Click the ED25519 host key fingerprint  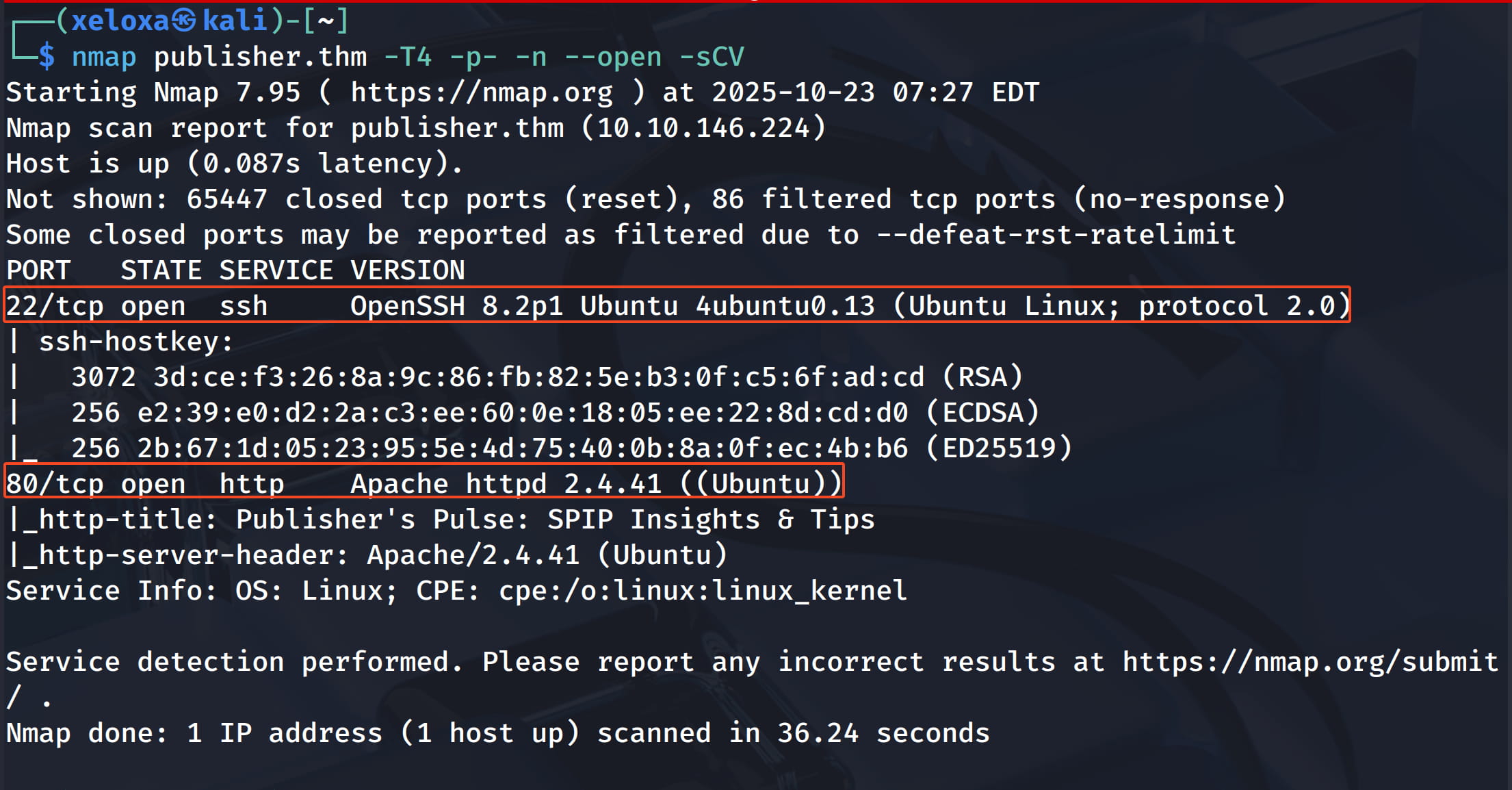pyautogui.click(x=522, y=448)
